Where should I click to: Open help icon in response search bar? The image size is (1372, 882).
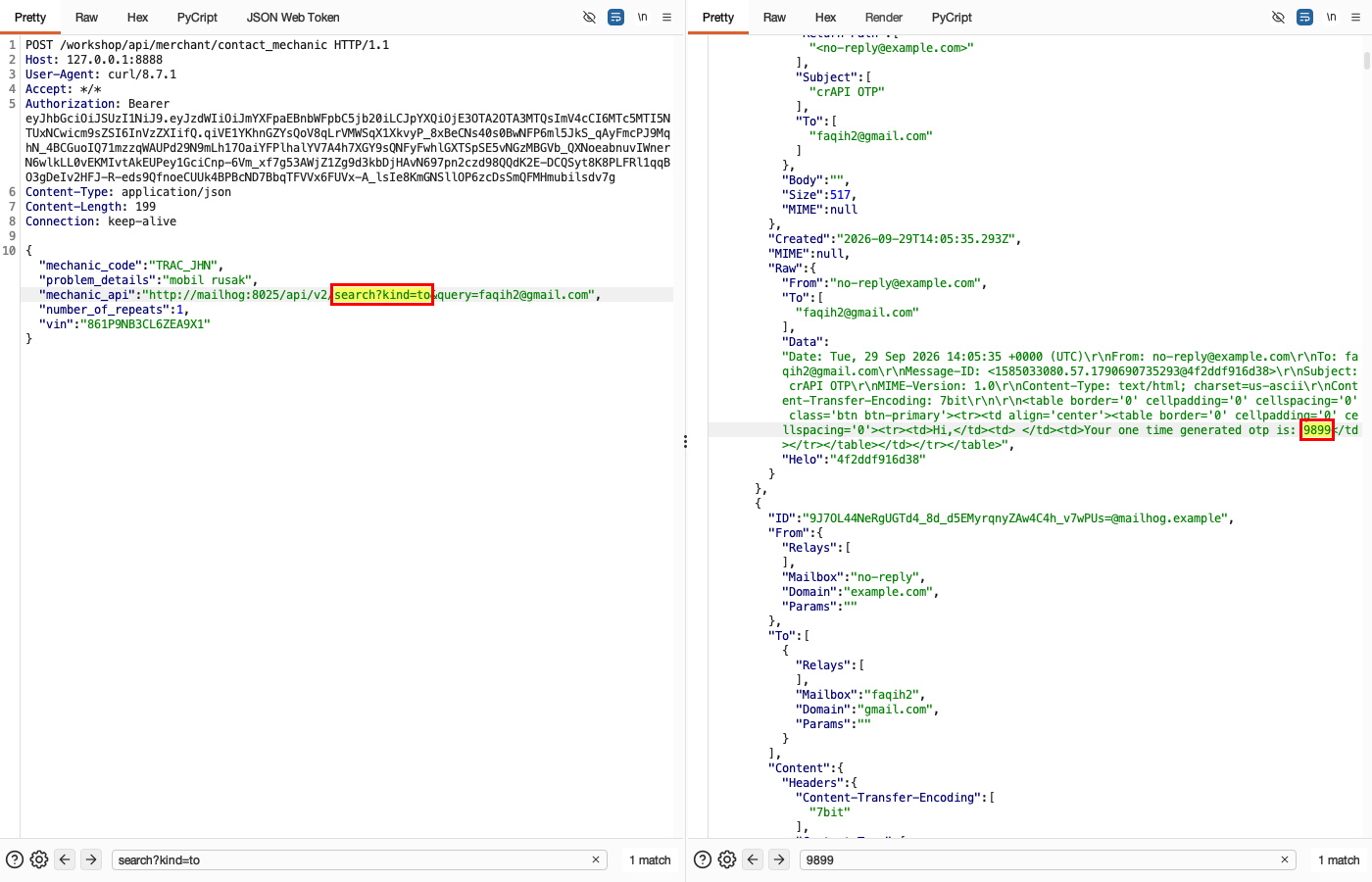703,859
